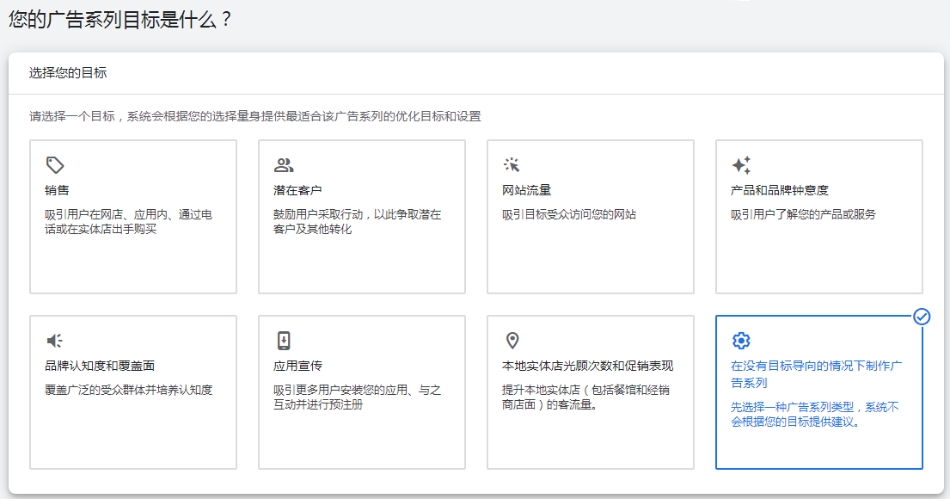Click the megaphone icon for 品牌认知度和覆盖面
This screenshot has height=502, width=950.
coord(55,340)
